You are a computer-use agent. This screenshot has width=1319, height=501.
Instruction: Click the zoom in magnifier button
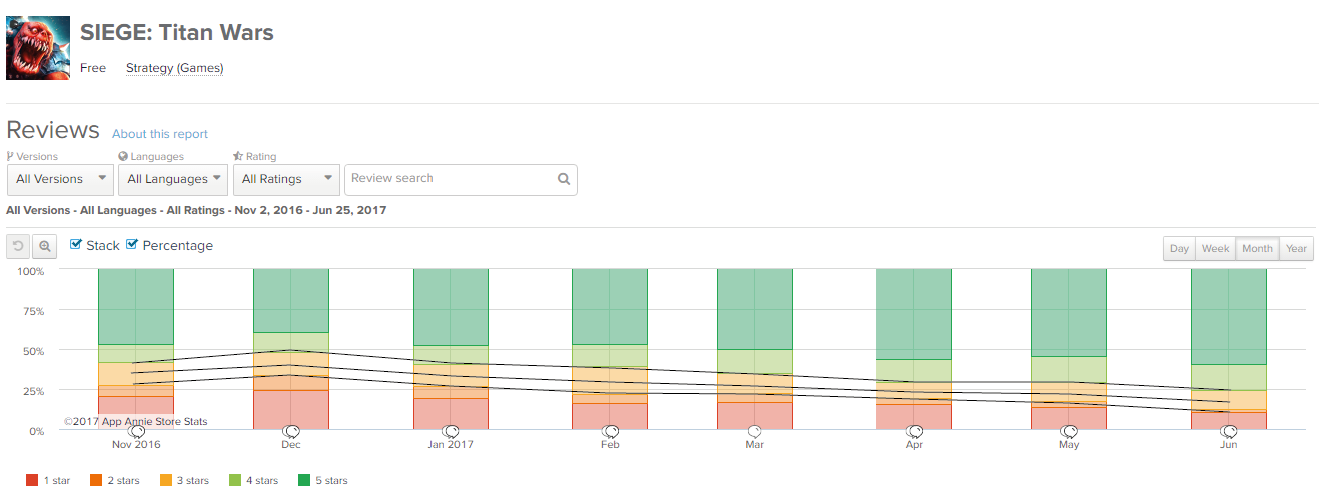click(45, 247)
